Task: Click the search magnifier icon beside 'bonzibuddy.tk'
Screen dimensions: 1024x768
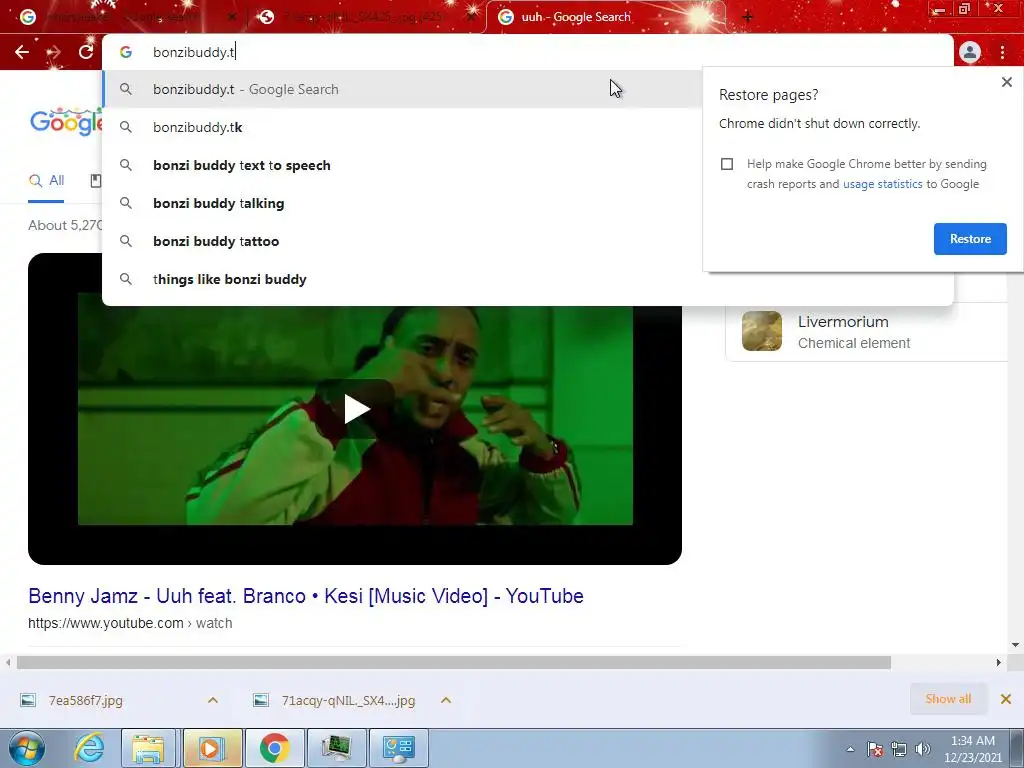Action: click(126, 127)
